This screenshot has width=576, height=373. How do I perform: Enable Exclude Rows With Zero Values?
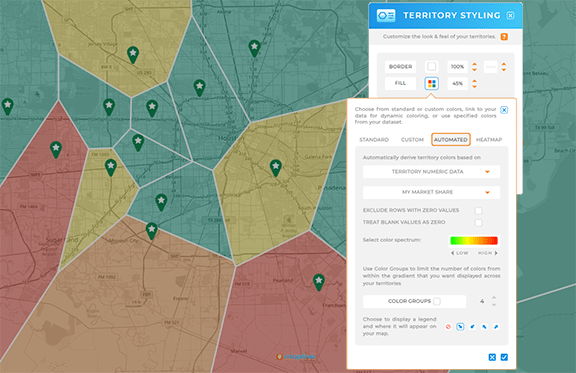tap(478, 211)
